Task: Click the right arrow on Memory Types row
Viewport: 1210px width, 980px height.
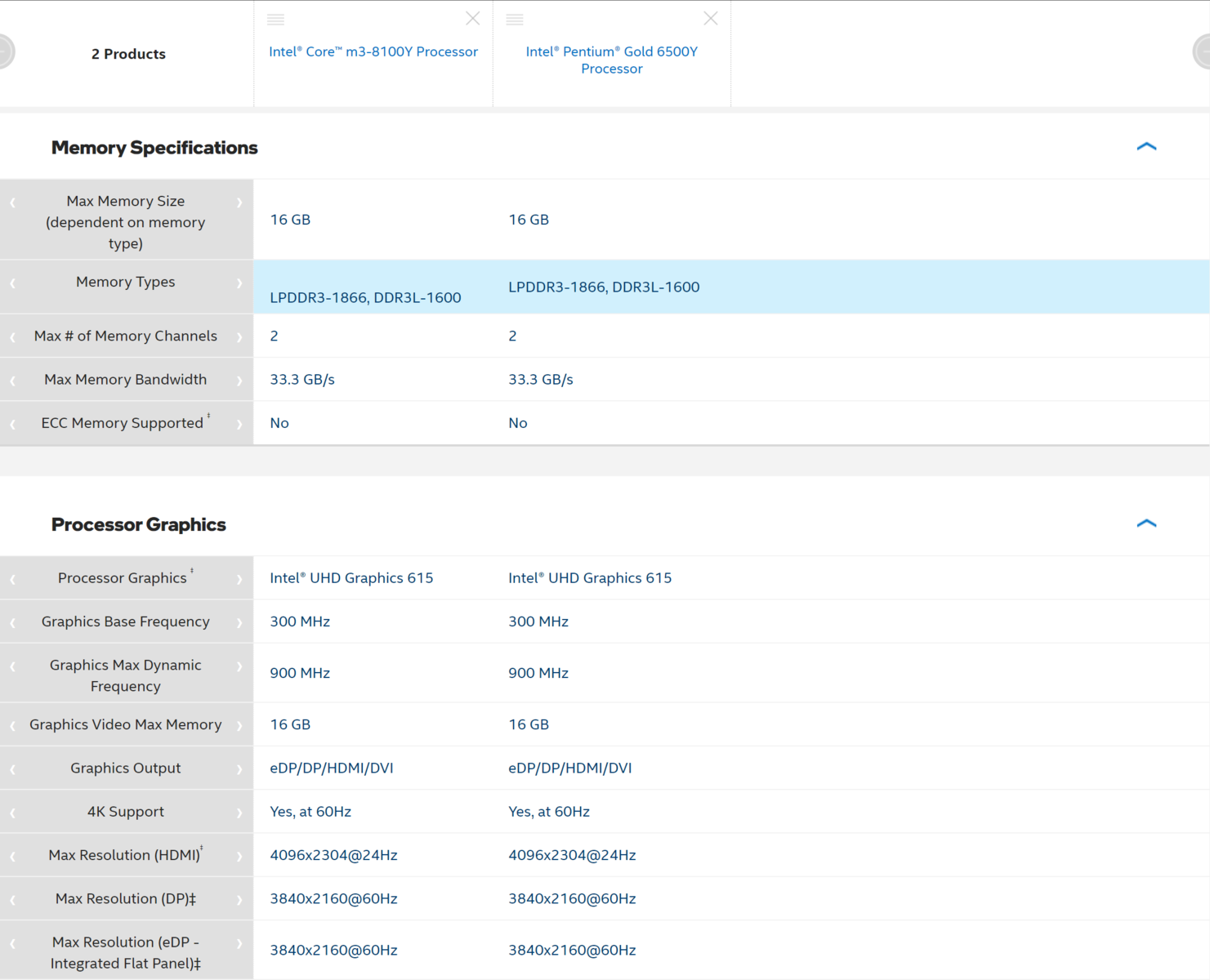Action: pyautogui.click(x=239, y=283)
